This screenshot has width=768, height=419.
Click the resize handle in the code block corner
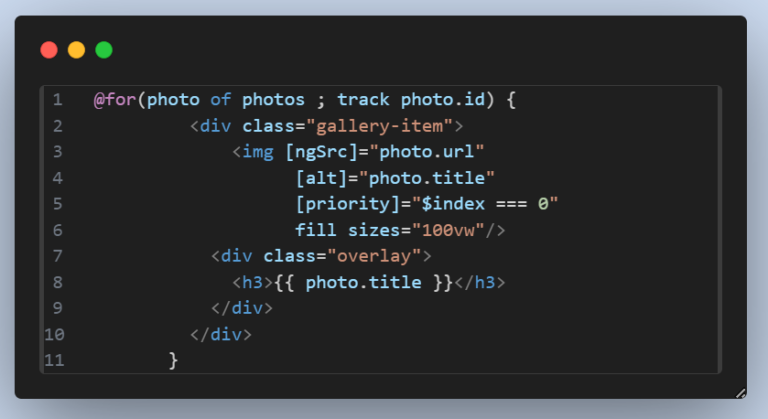pyautogui.click(x=740, y=393)
